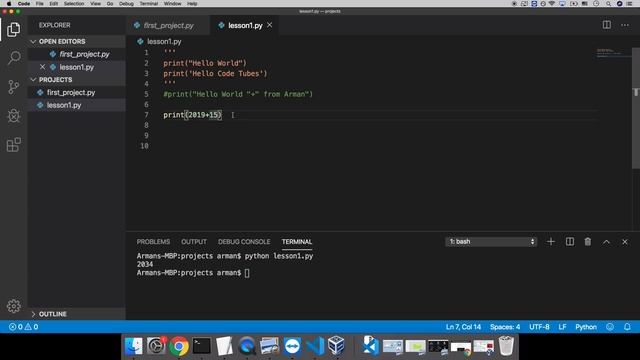Split the terminal panel
The width and height of the screenshot is (640, 360).
click(x=569, y=242)
